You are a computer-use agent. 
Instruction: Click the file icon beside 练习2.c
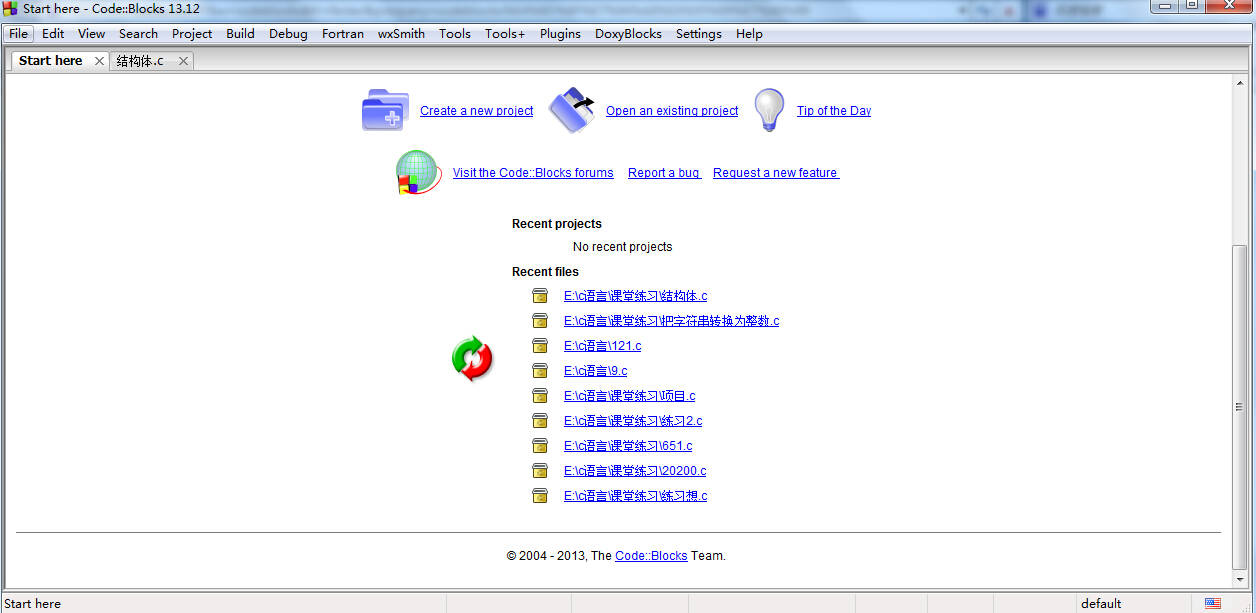pyautogui.click(x=540, y=421)
